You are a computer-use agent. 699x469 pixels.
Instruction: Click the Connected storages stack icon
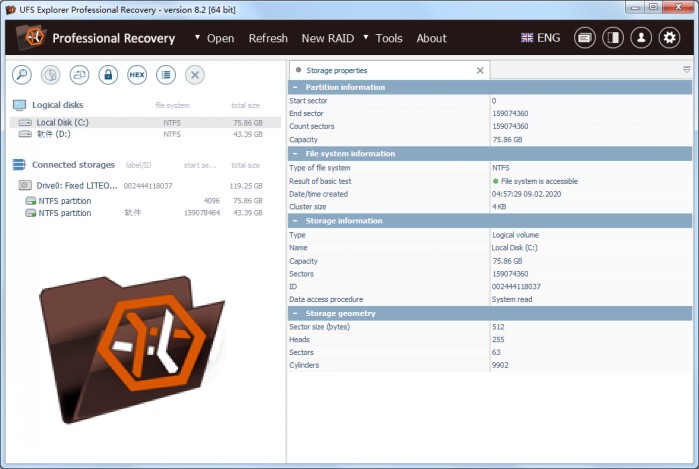[19, 165]
